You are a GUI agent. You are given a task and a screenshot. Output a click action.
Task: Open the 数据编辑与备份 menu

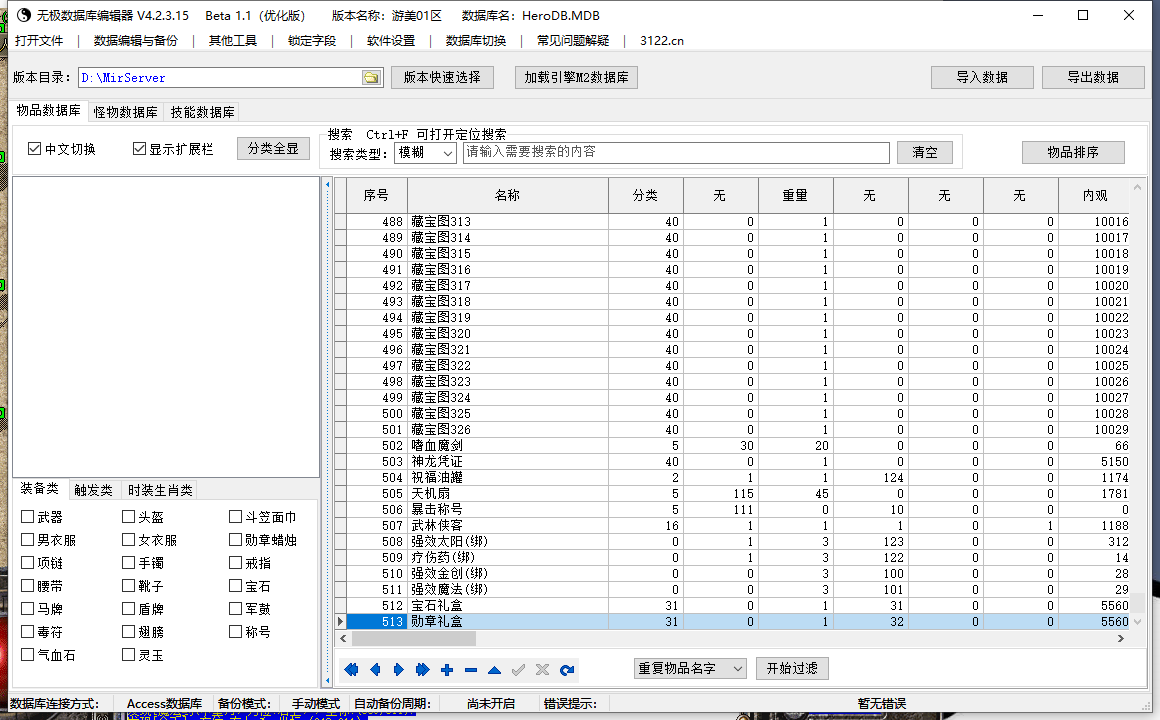coord(135,41)
